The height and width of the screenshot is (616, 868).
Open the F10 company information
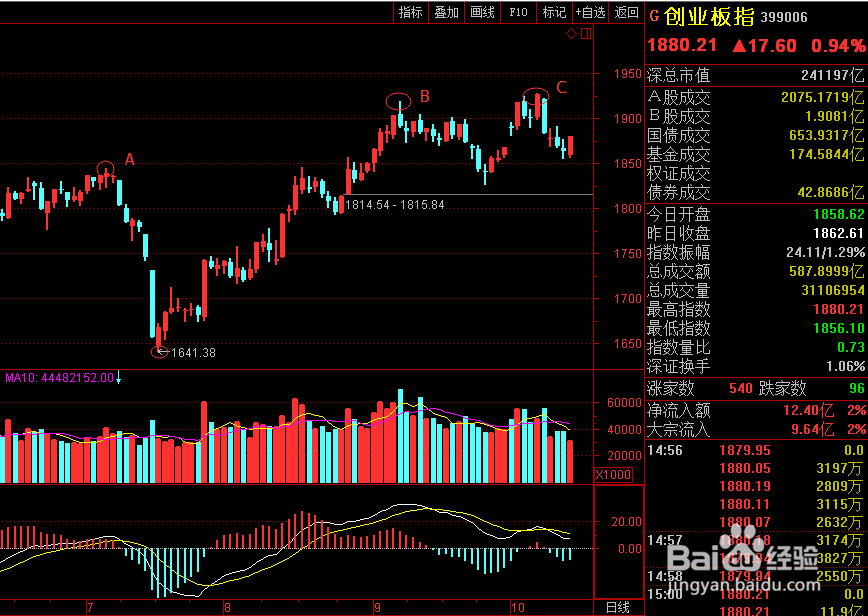tap(518, 12)
